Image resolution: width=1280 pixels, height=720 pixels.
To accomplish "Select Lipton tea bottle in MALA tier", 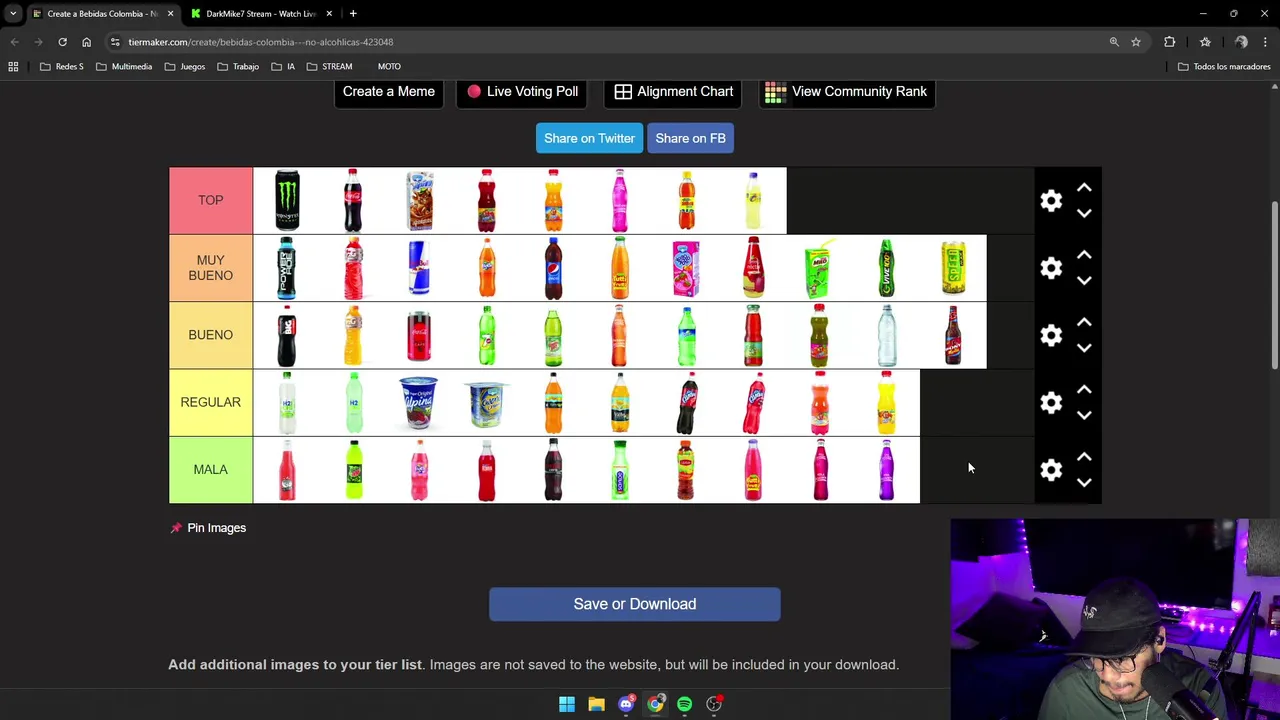I will [x=686, y=470].
